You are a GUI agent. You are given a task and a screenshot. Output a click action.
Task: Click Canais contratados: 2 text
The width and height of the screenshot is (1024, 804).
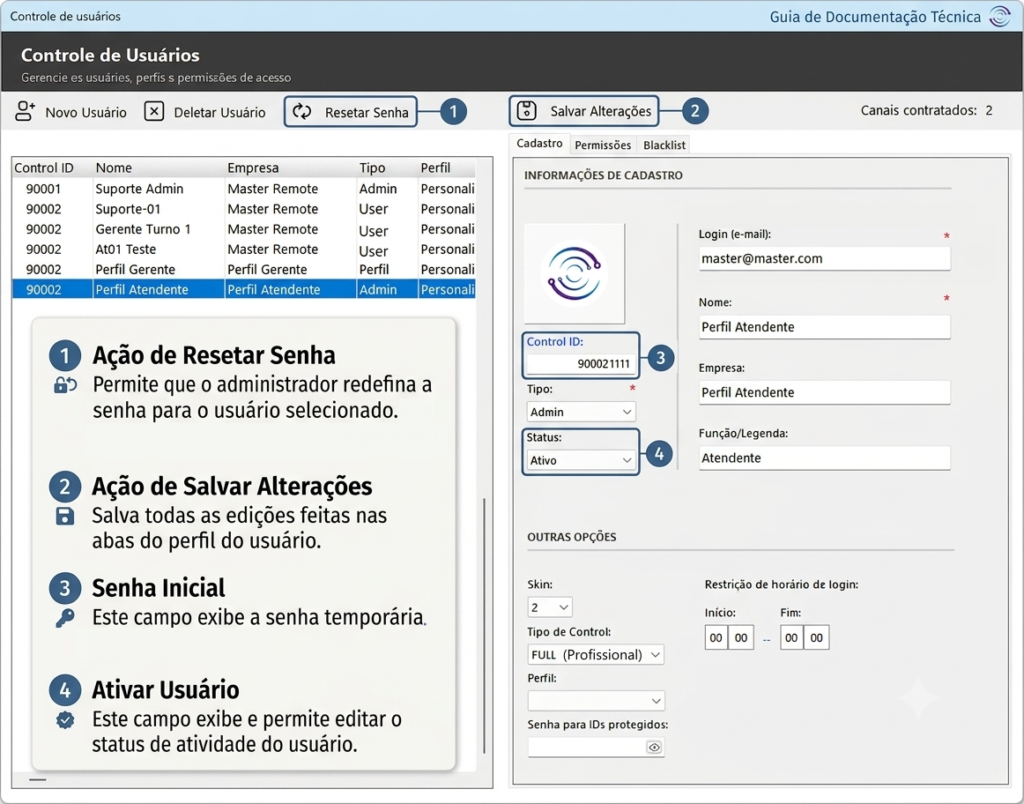926,110
